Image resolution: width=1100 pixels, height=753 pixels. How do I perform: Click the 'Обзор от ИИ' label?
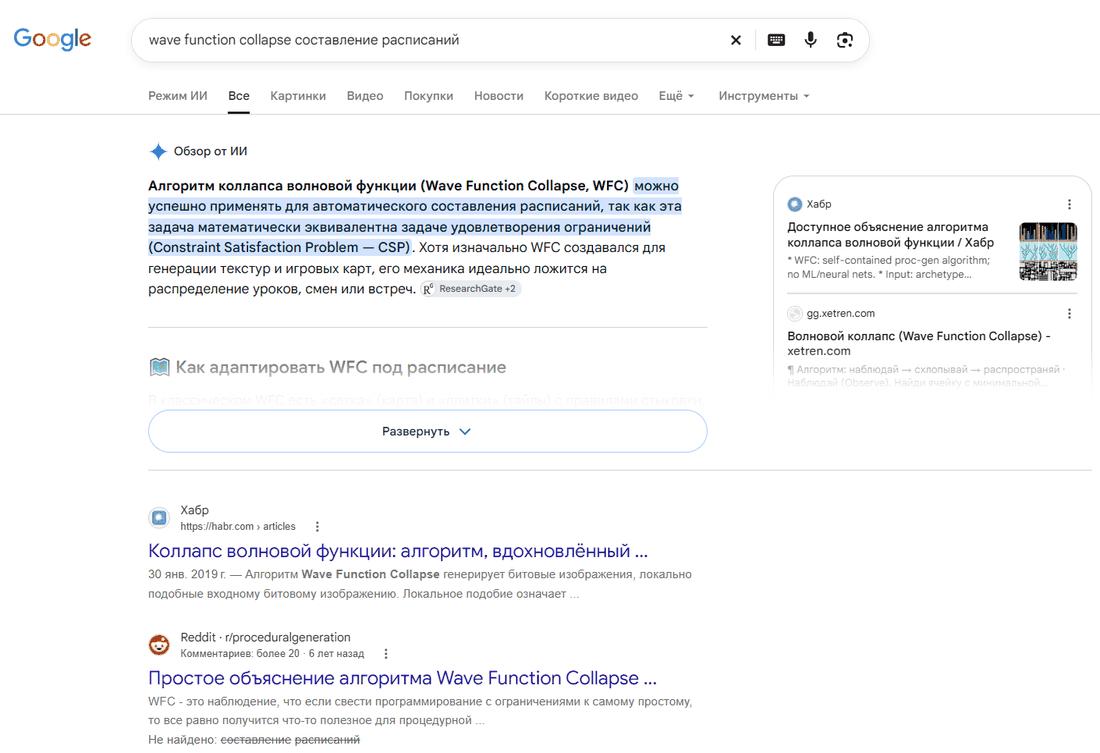coord(210,151)
